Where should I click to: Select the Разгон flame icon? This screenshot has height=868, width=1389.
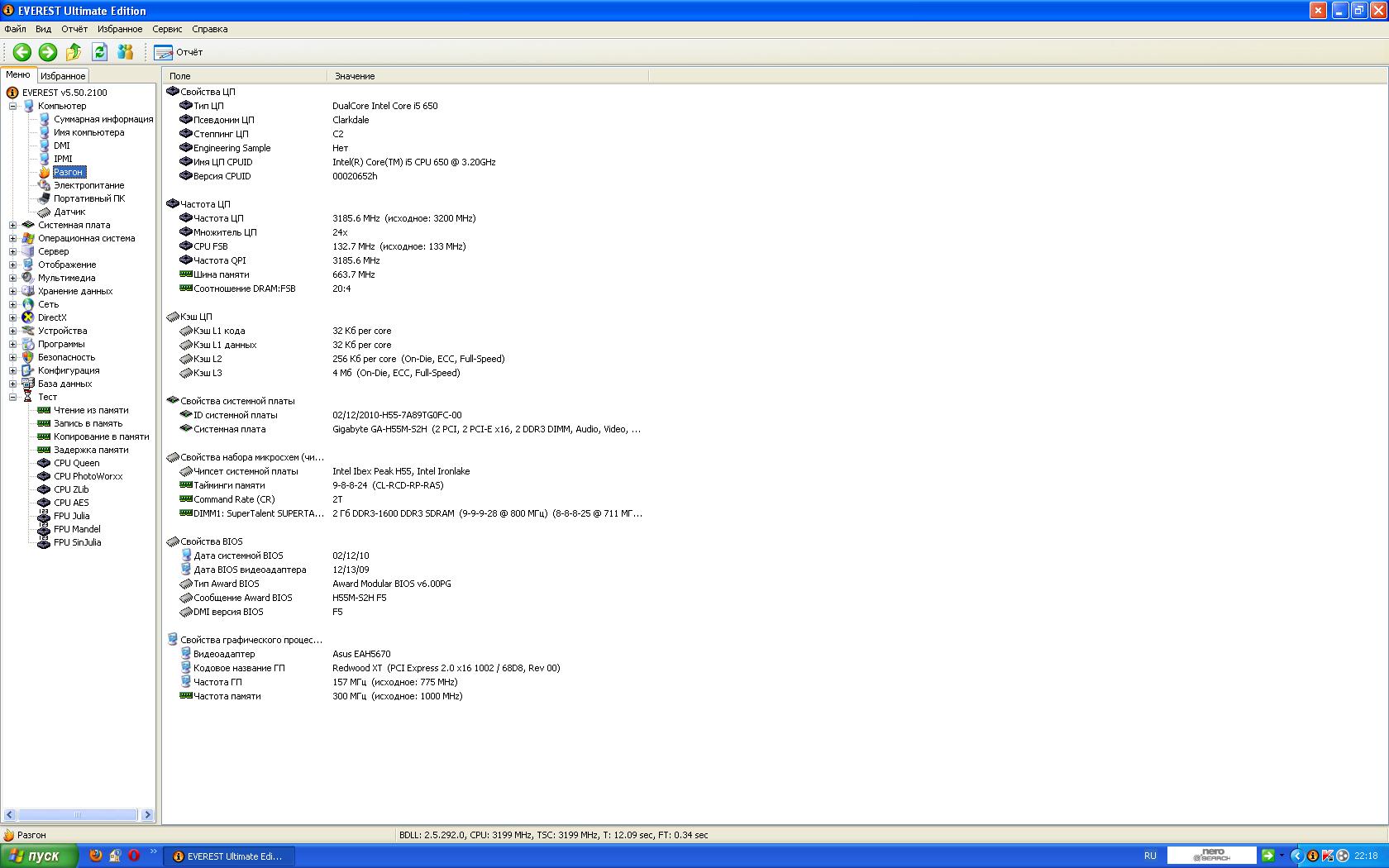point(45,172)
